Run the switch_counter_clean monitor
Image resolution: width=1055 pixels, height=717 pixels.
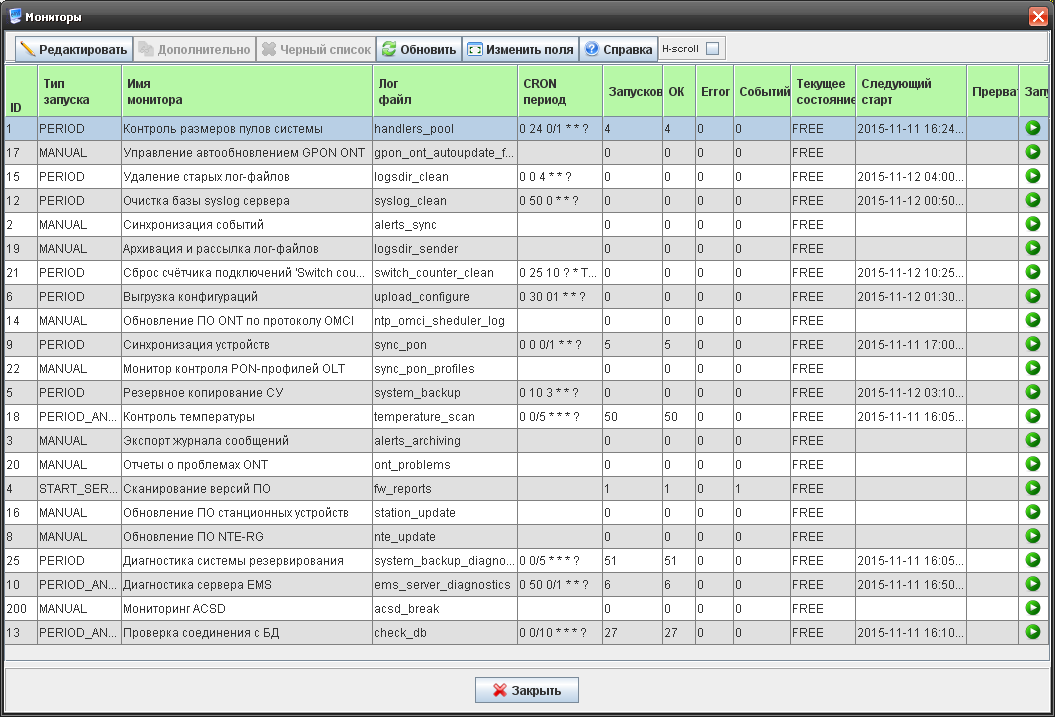click(x=1033, y=272)
